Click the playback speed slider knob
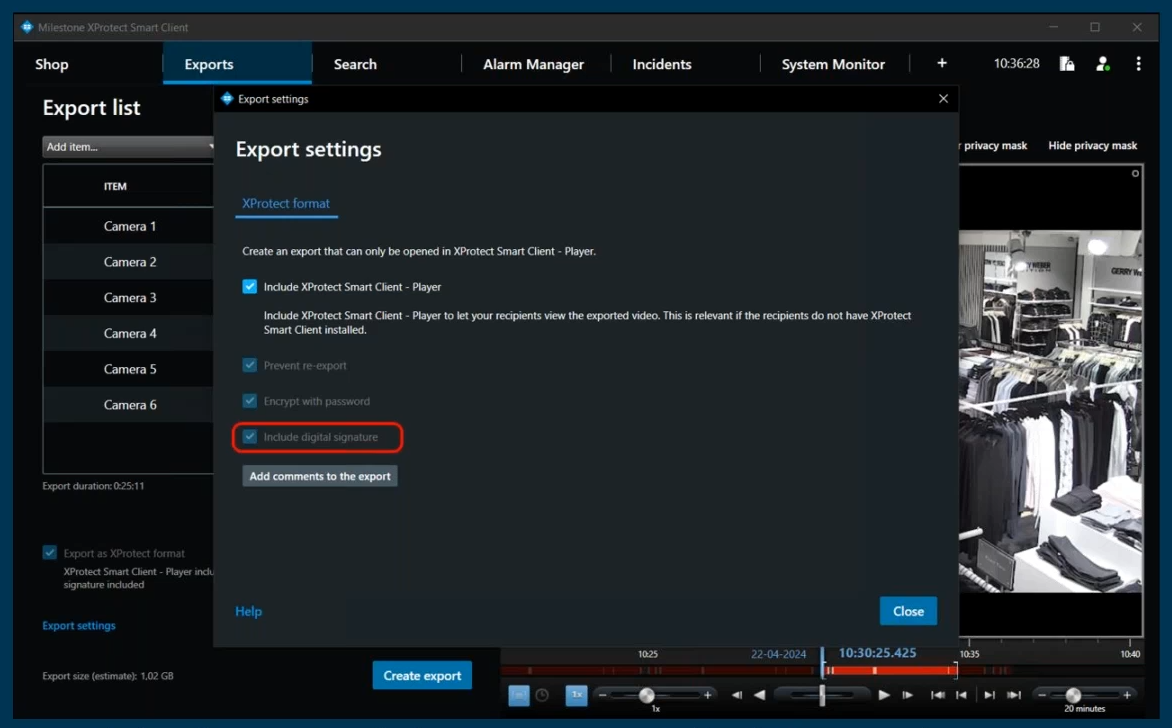Screen dimensions: 1172x728 (x=647, y=695)
